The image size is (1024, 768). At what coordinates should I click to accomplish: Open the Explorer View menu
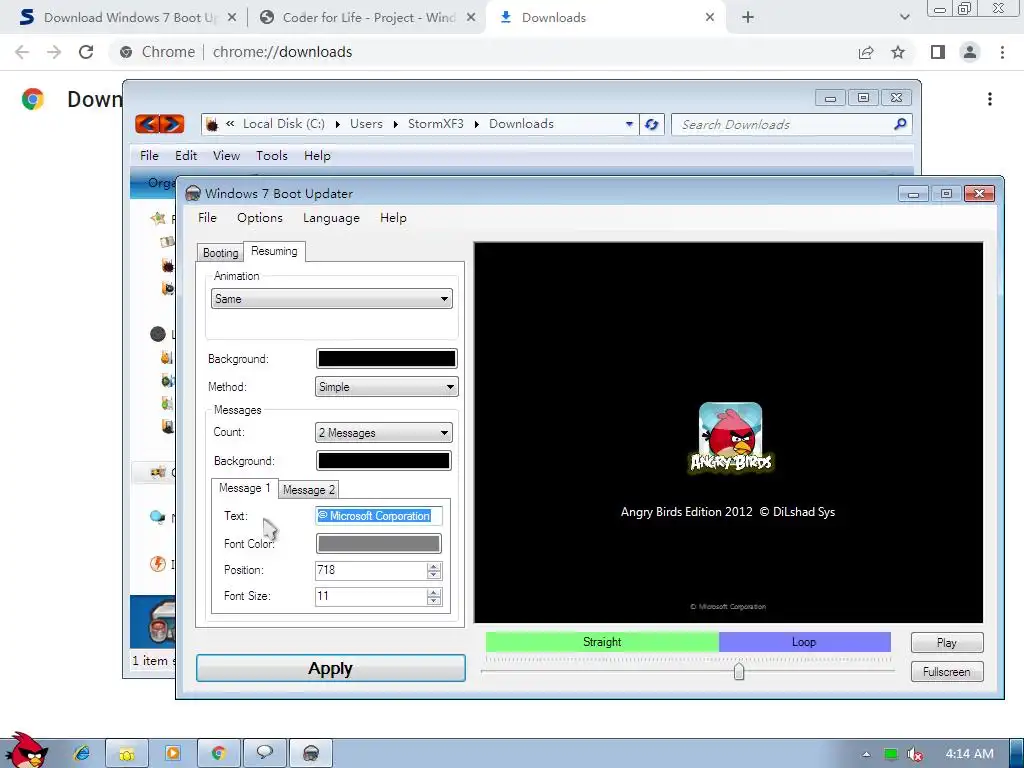(x=226, y=155)
